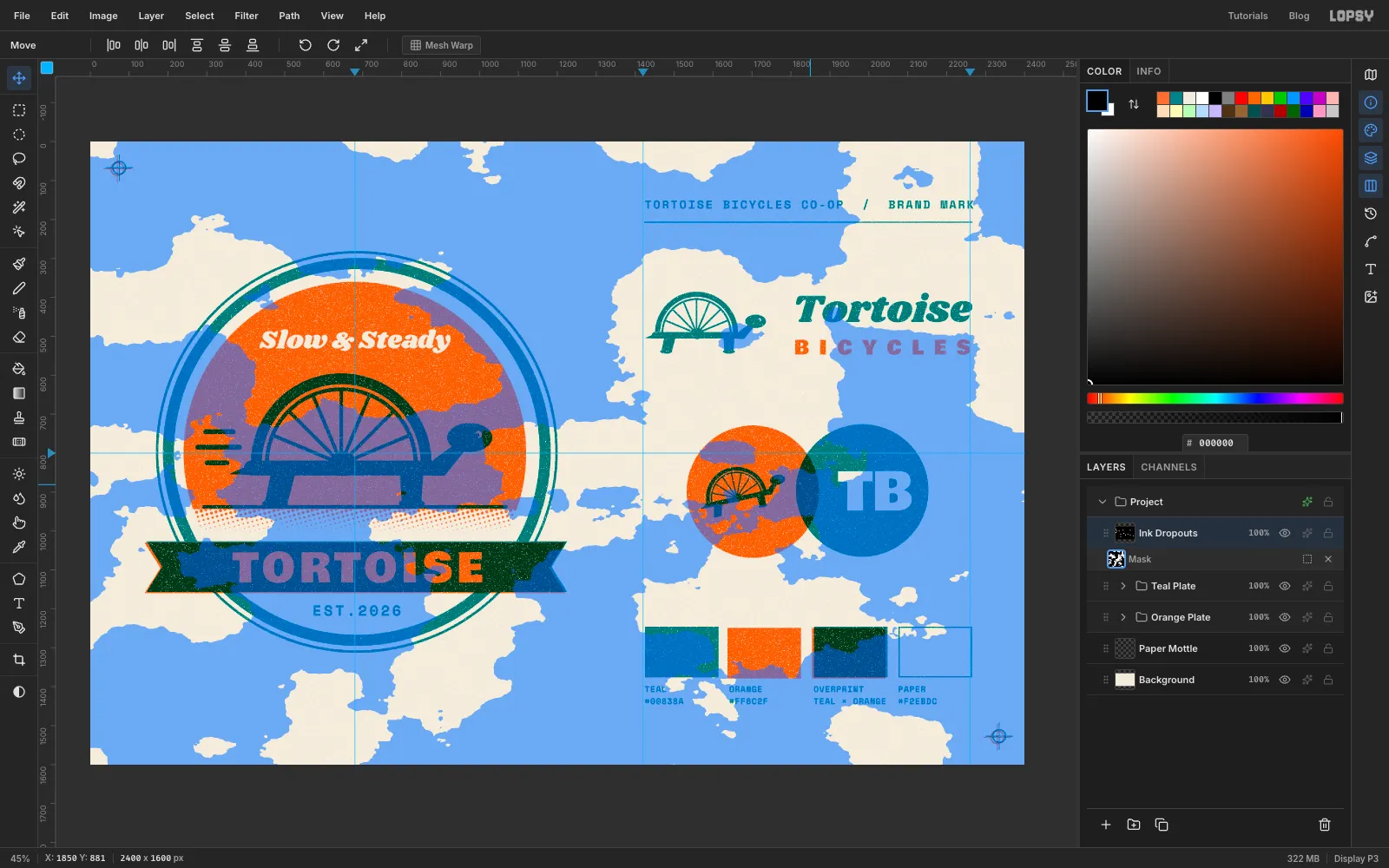Expand the Teal Plate group
1389x868 pixels.
(x=1123, y=586)
